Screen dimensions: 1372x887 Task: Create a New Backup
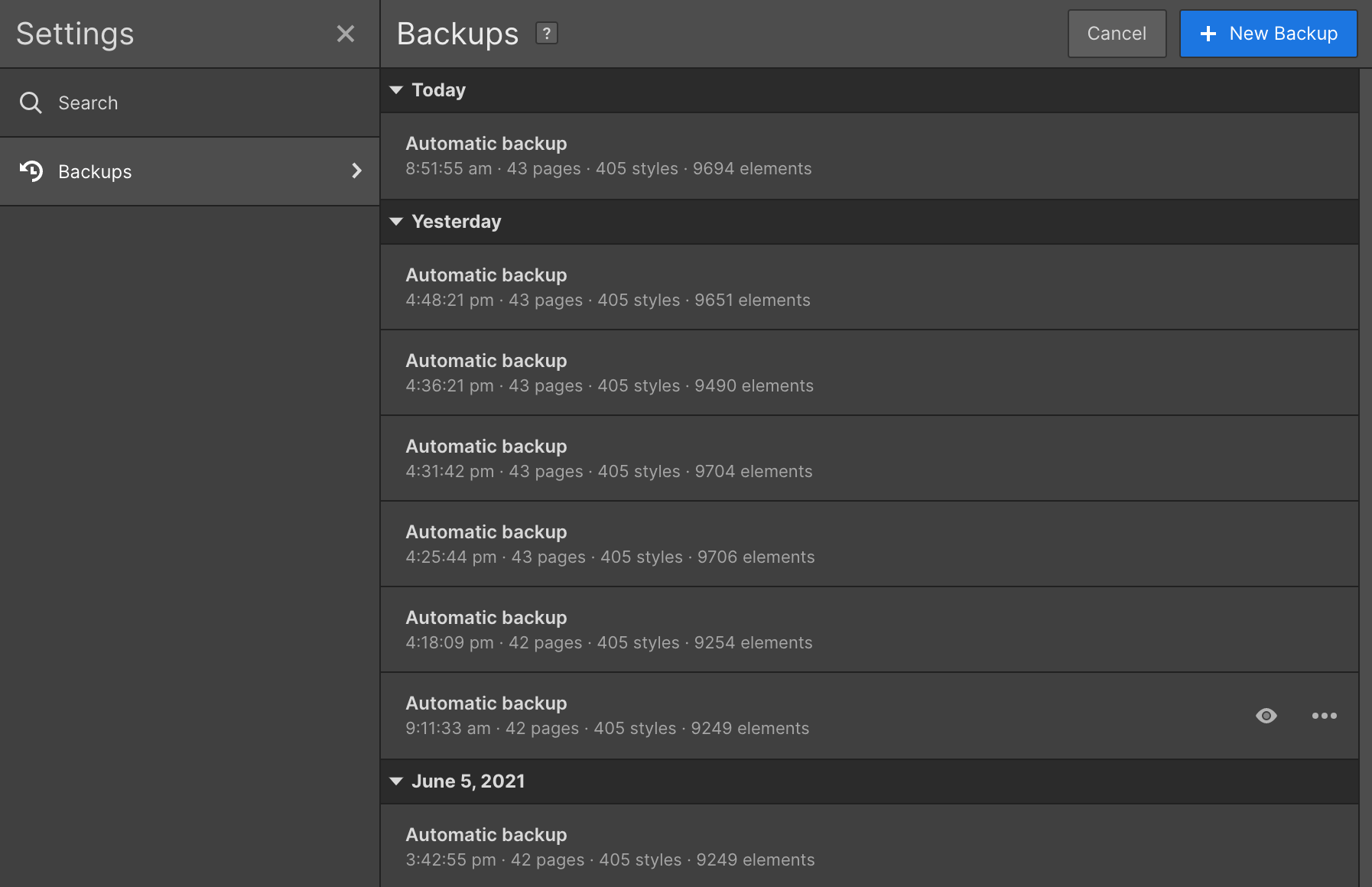pyautogui.click(x=1269, y=34)
